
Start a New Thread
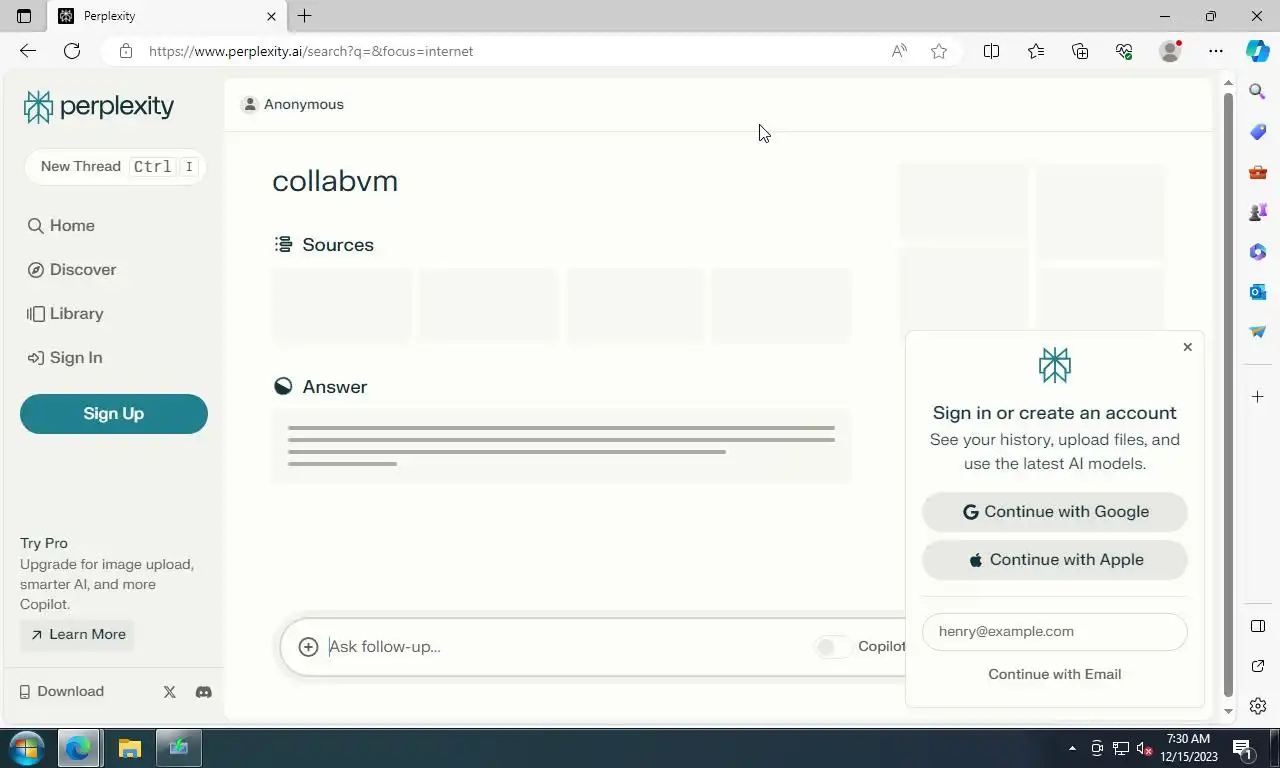[x=114, y=167]
